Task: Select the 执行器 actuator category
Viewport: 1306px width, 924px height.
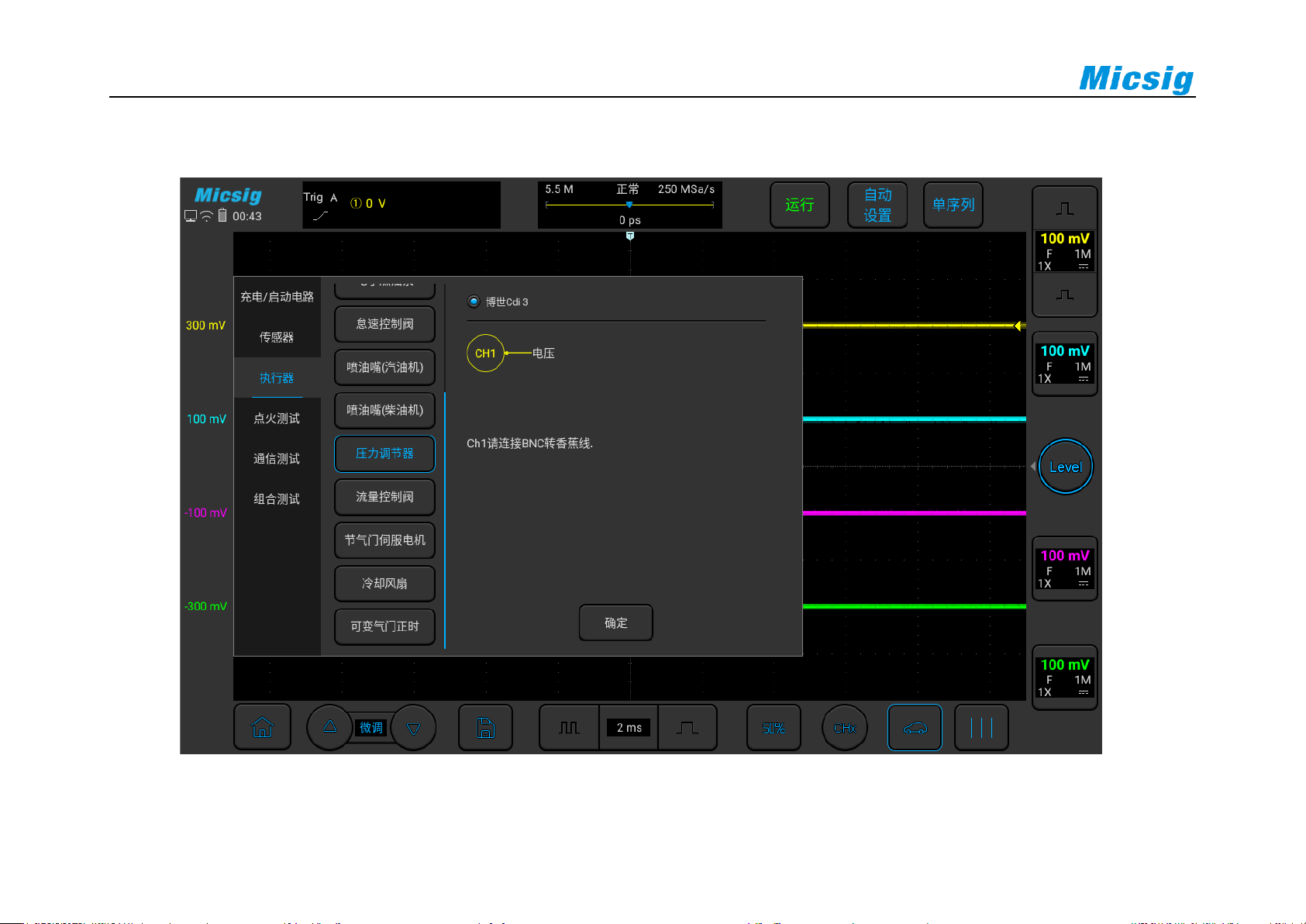Action: pos(277,378)
